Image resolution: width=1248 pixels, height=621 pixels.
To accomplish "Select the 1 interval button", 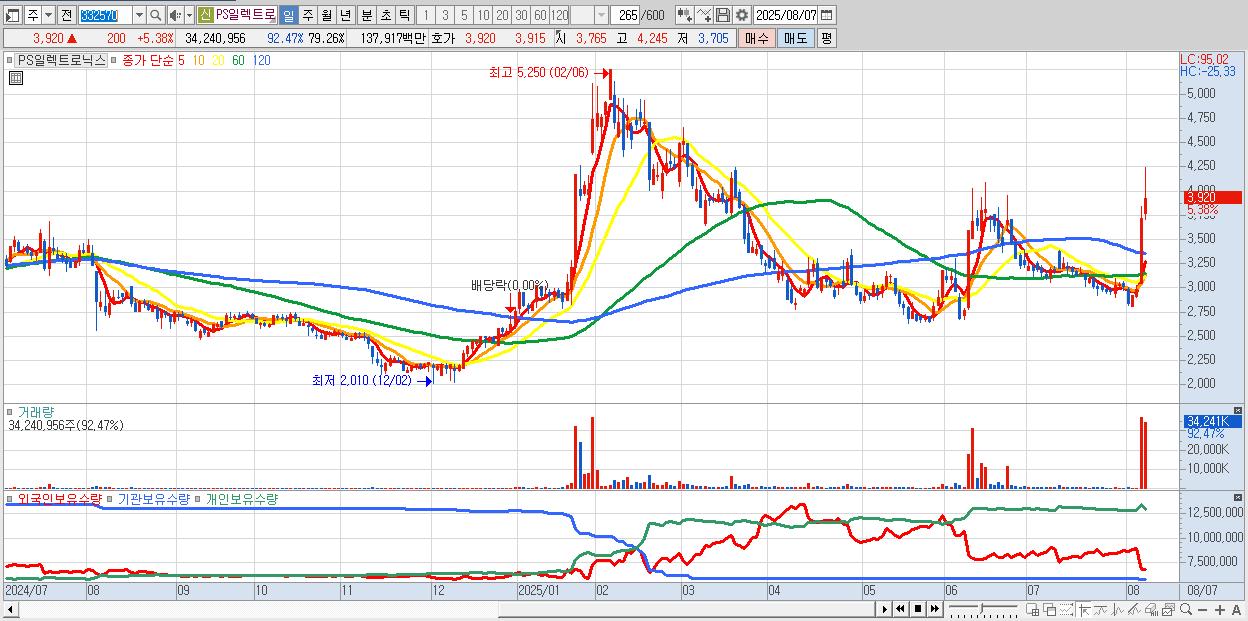I will [425, 15].
